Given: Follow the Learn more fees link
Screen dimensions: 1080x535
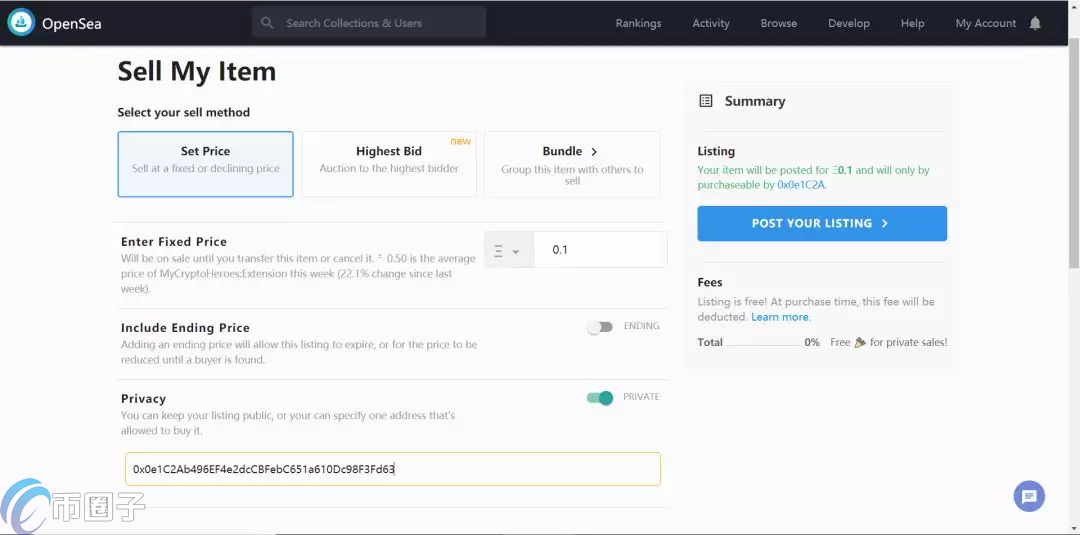Looking at the screenshot, I should tap(780, 317).
